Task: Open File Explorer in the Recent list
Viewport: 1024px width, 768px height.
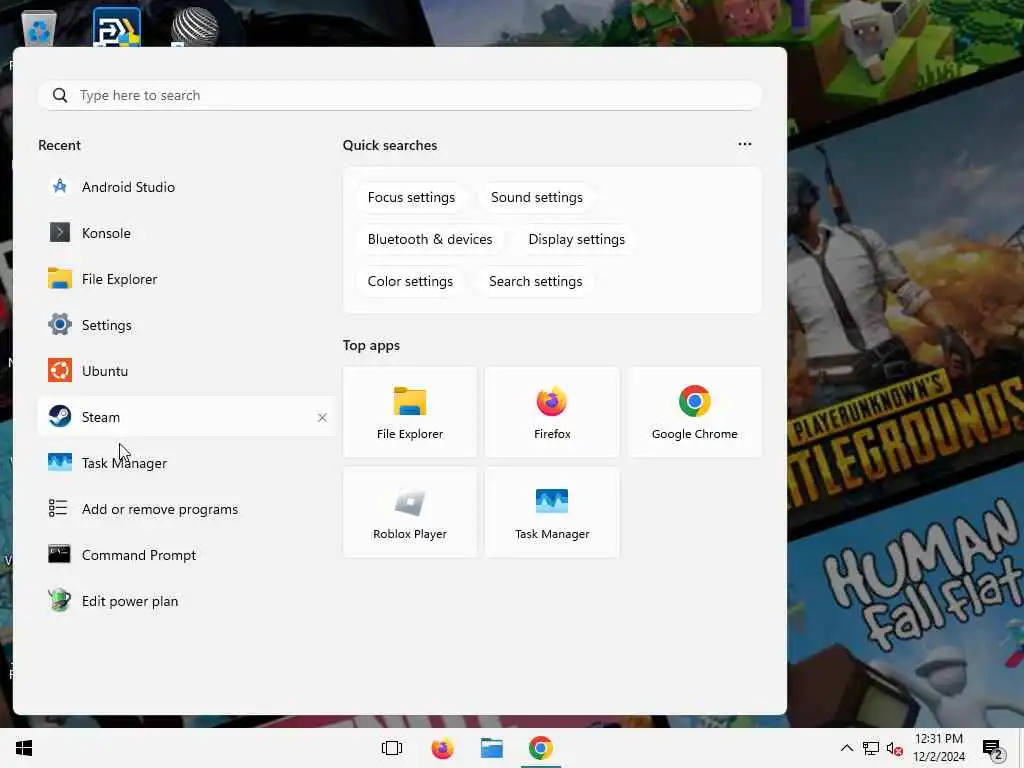Action: tap(186, 279)
